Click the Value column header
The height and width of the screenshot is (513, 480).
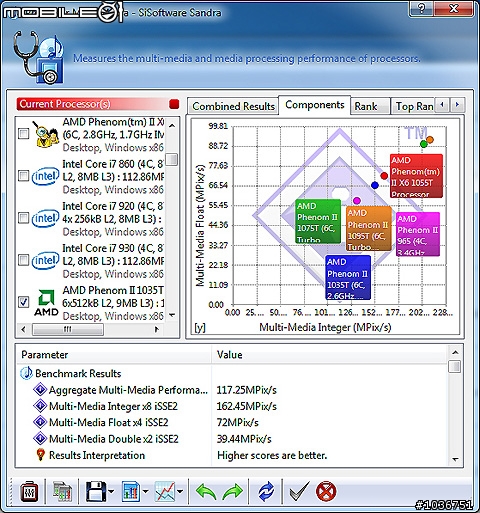point(330,355)
